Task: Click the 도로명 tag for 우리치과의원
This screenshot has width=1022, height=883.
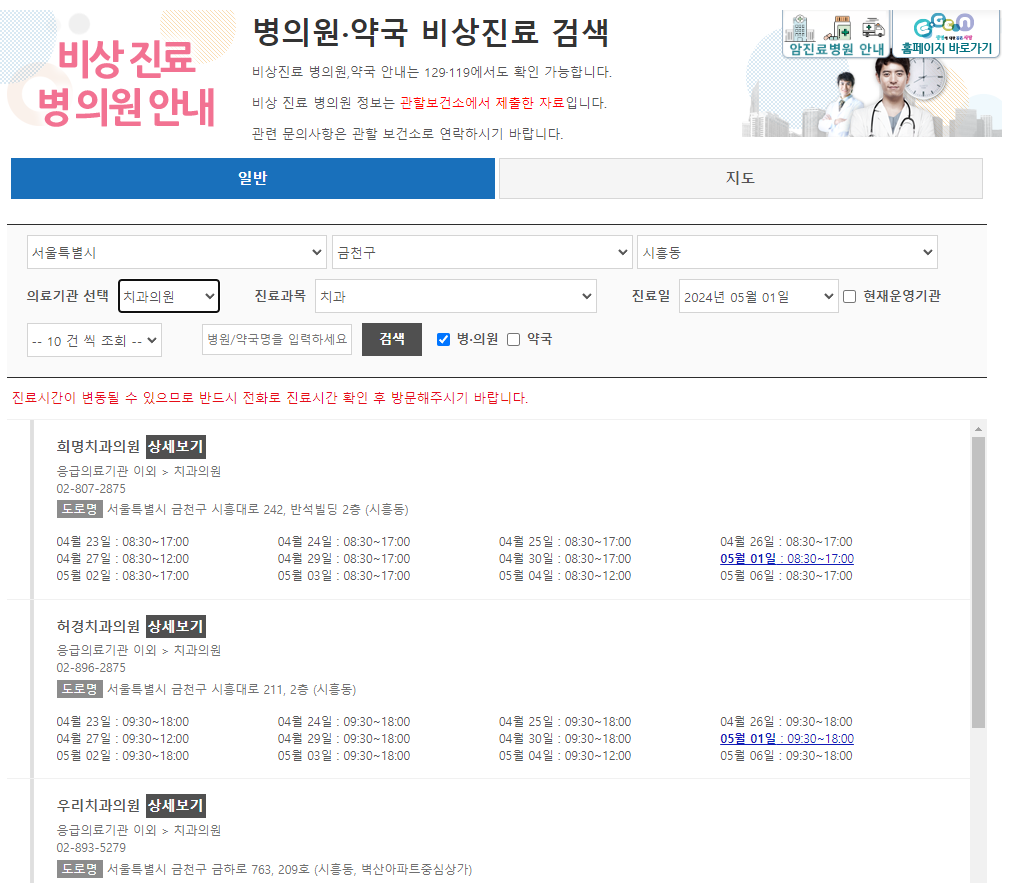Action: coord(80,869)
